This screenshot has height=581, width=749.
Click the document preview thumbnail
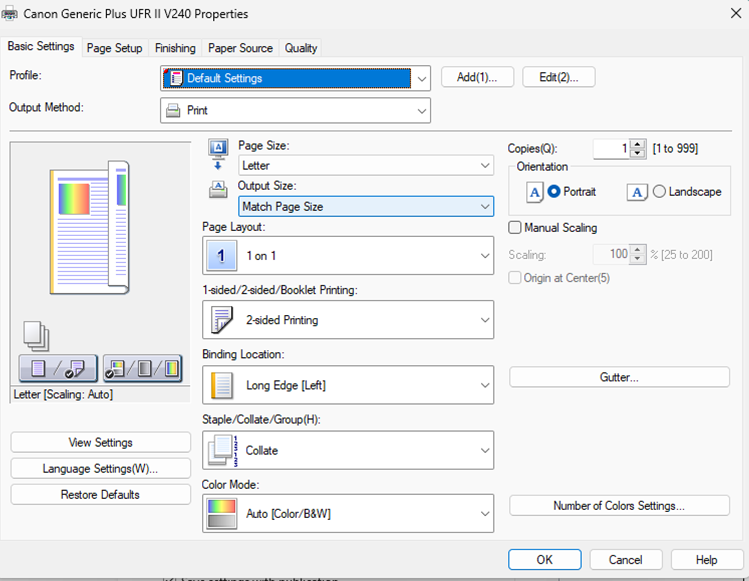point(90,227)
